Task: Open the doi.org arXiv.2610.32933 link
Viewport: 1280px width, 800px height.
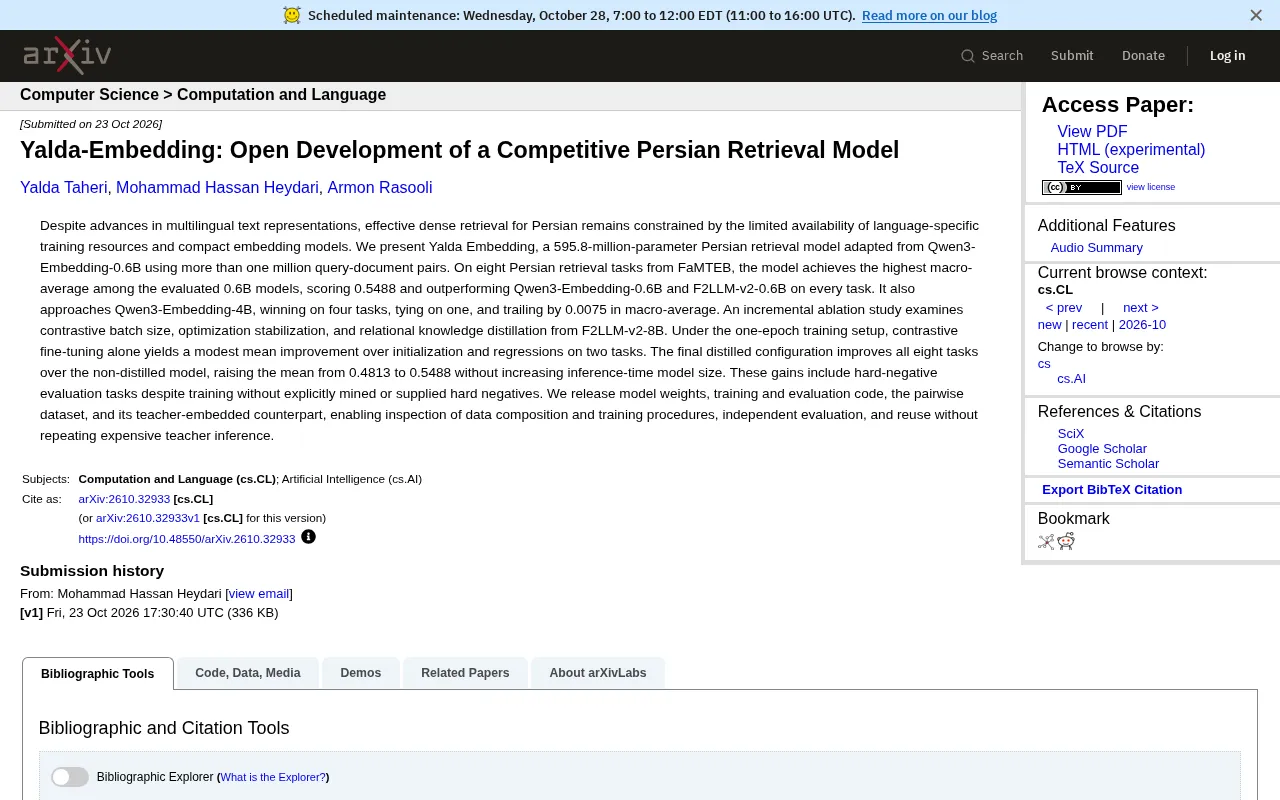Action: 187,539
